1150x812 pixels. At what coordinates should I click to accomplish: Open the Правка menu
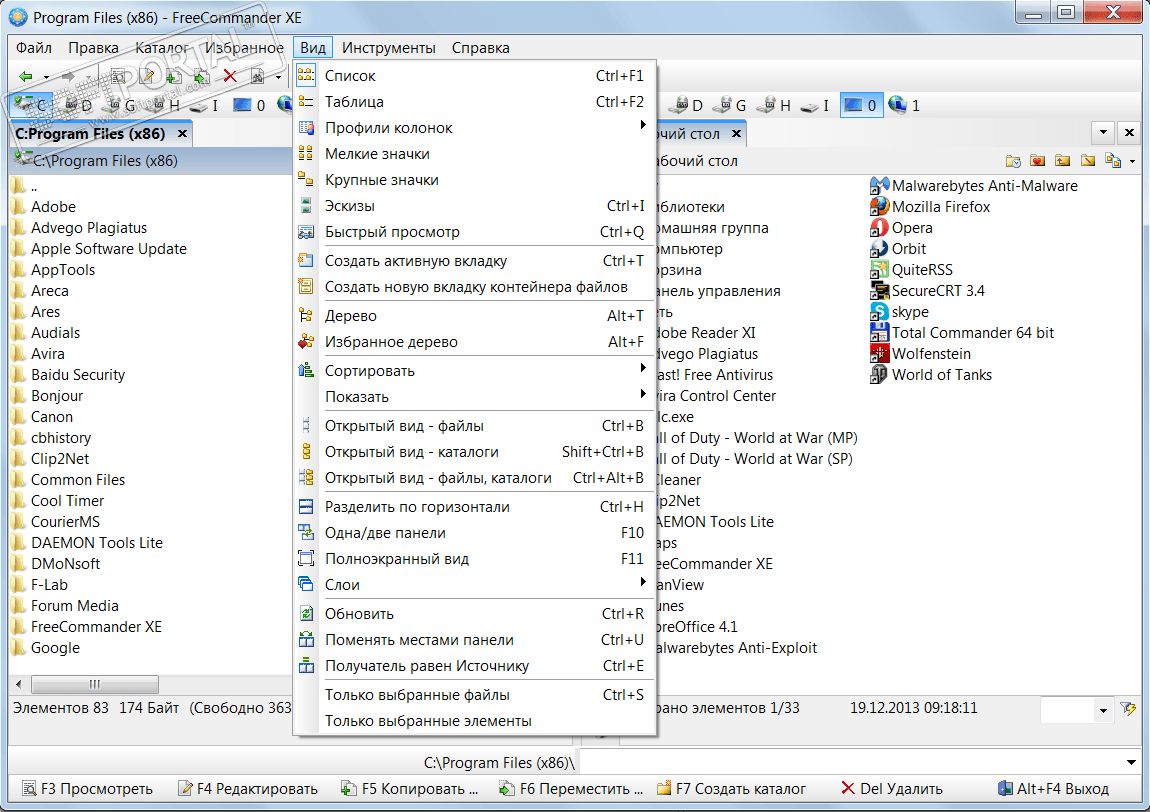(93, 48)
